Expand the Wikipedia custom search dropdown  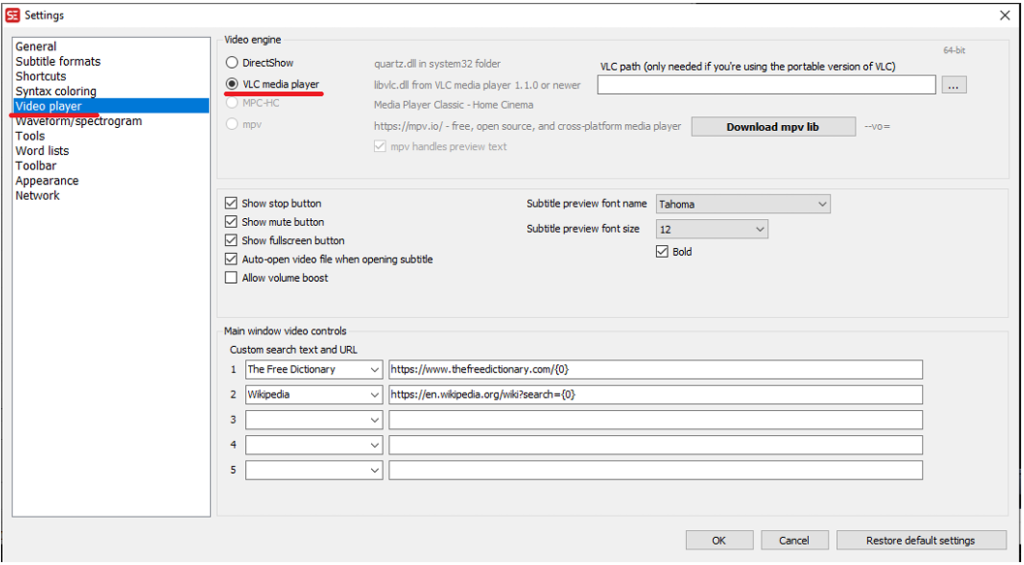[375, 395]
